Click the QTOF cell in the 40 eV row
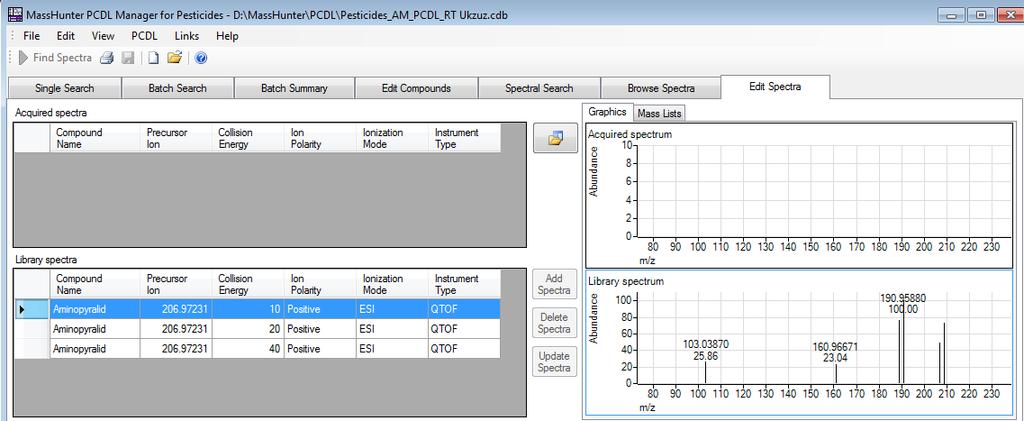 pyautogui.click(x=464, y=349)
